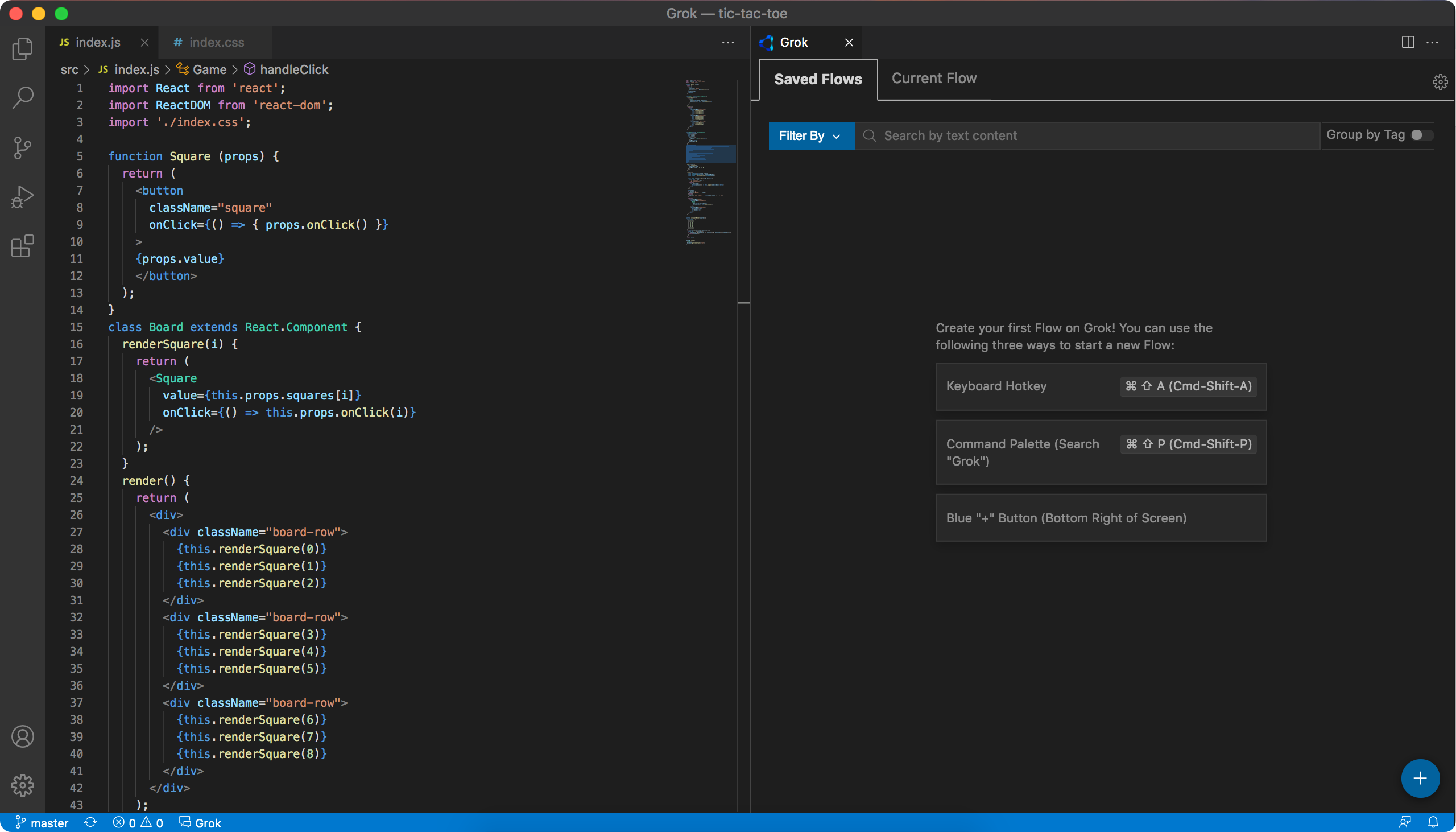Click line number 27 in gutter

(77, 532)
